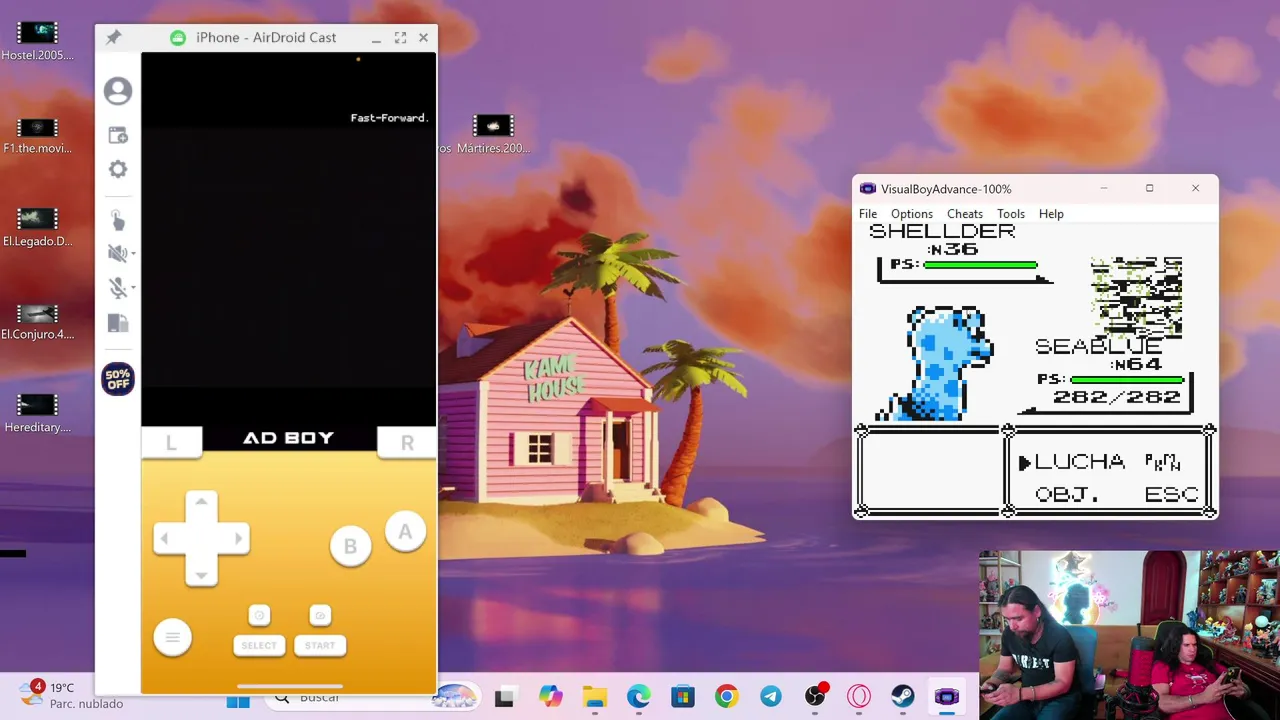Select F1.the.movi video file on desktop
1280x720 pixels.
click(x=38, y=136)
